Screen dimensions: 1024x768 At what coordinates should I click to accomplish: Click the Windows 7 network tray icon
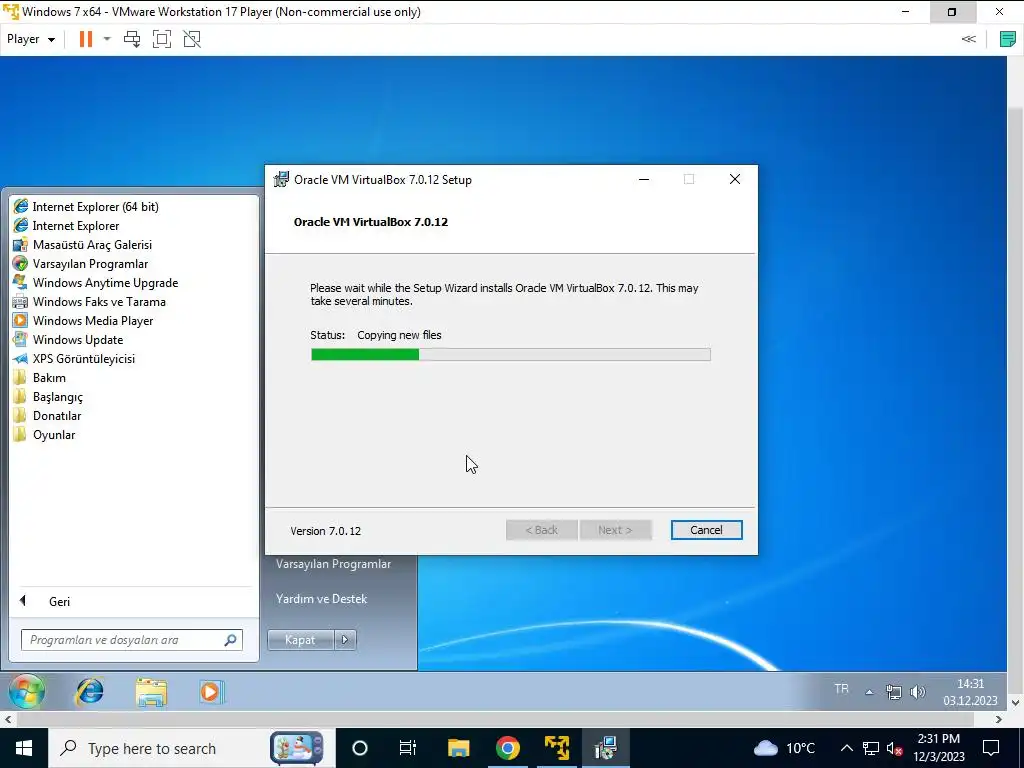click(x=893, y=692)
